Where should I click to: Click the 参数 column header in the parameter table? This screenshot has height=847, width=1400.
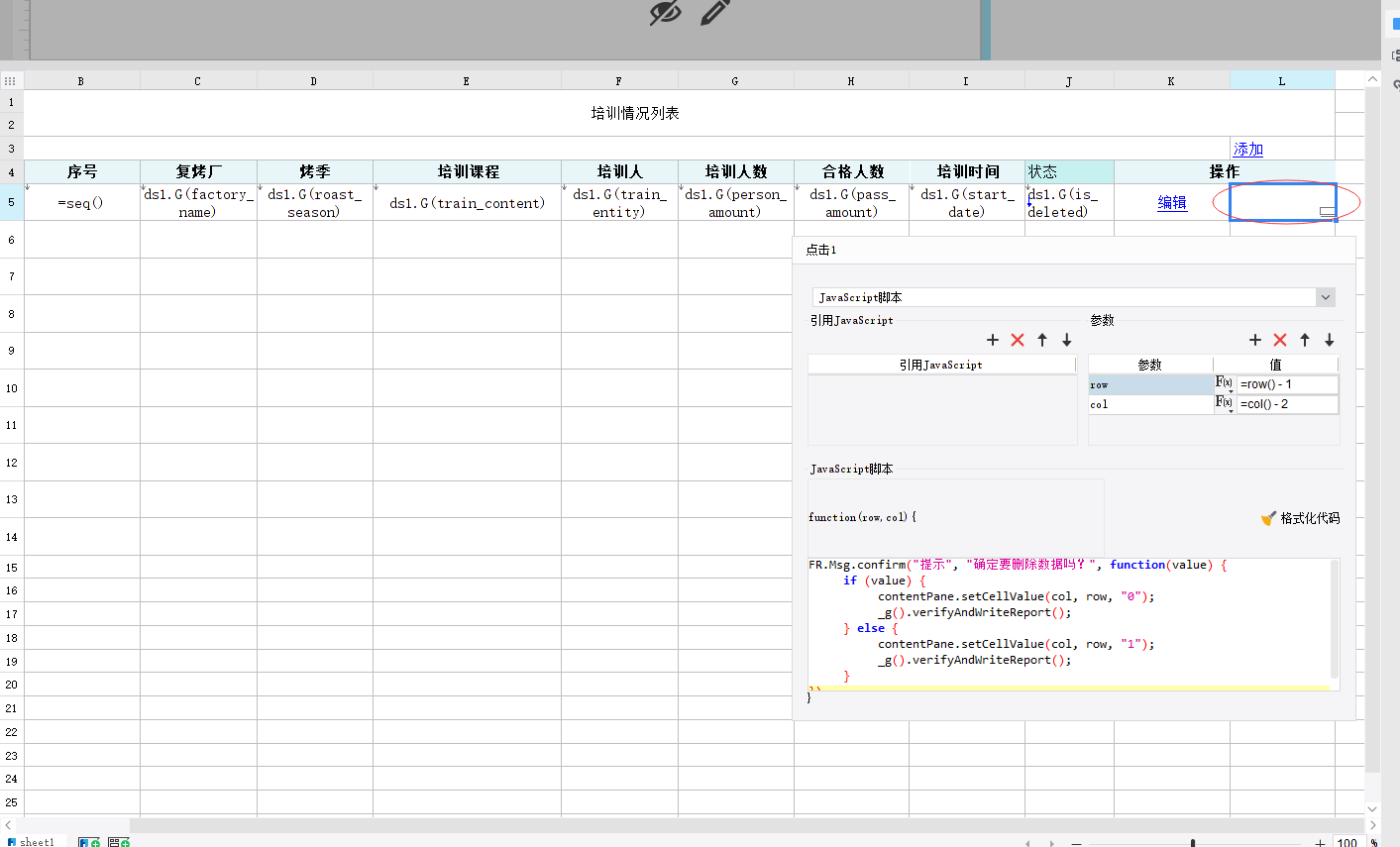1150,365
